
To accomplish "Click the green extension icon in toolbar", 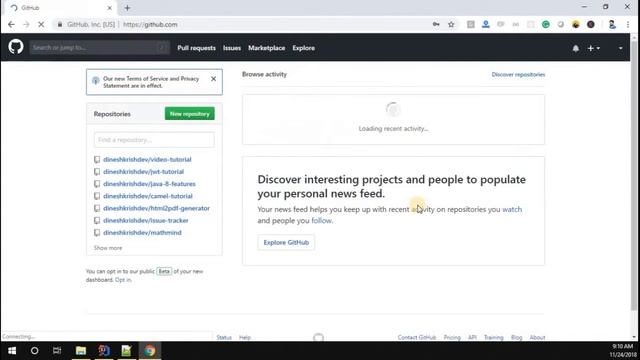I will (546, 24).
